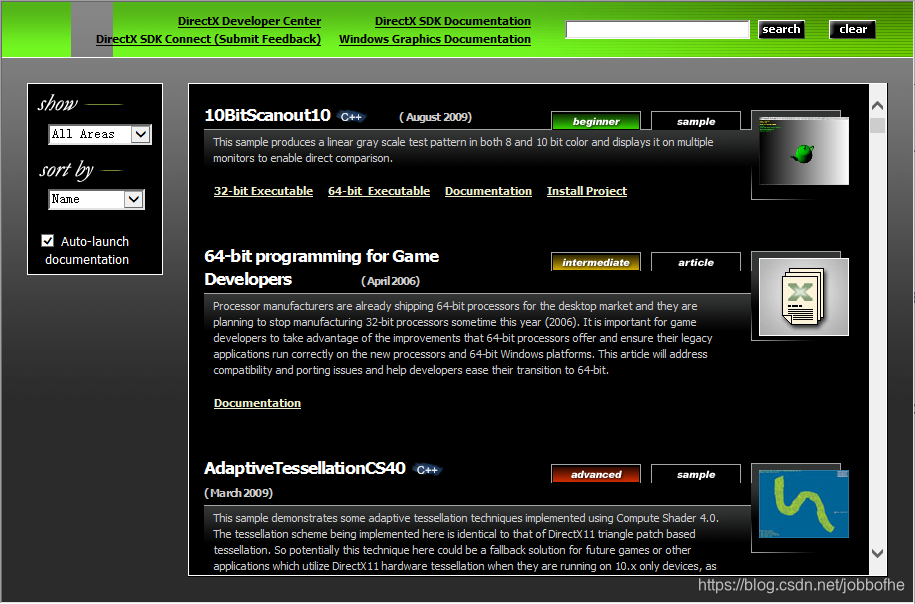The image size is (915, 604).
Task: Click the clear button
Action: click(853, 29)
